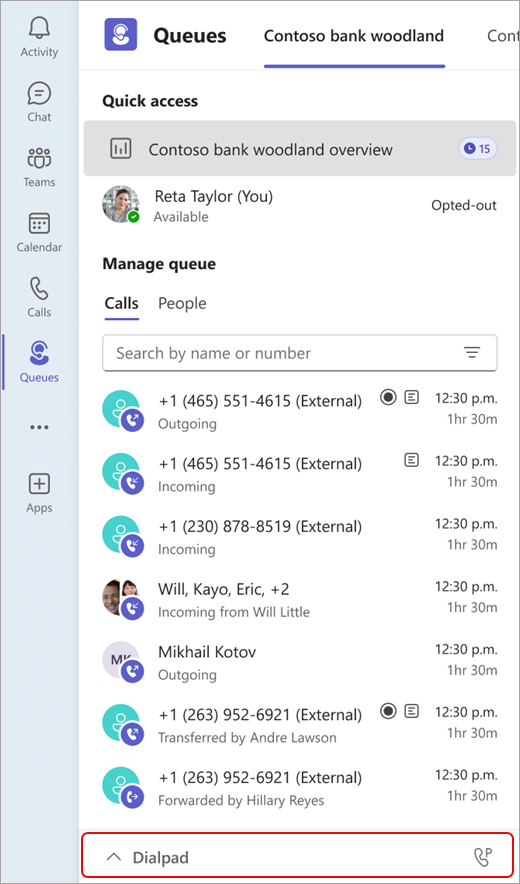Click the overview chart icon
Screen dimensions: 520x884
click(x=120, y=149)
